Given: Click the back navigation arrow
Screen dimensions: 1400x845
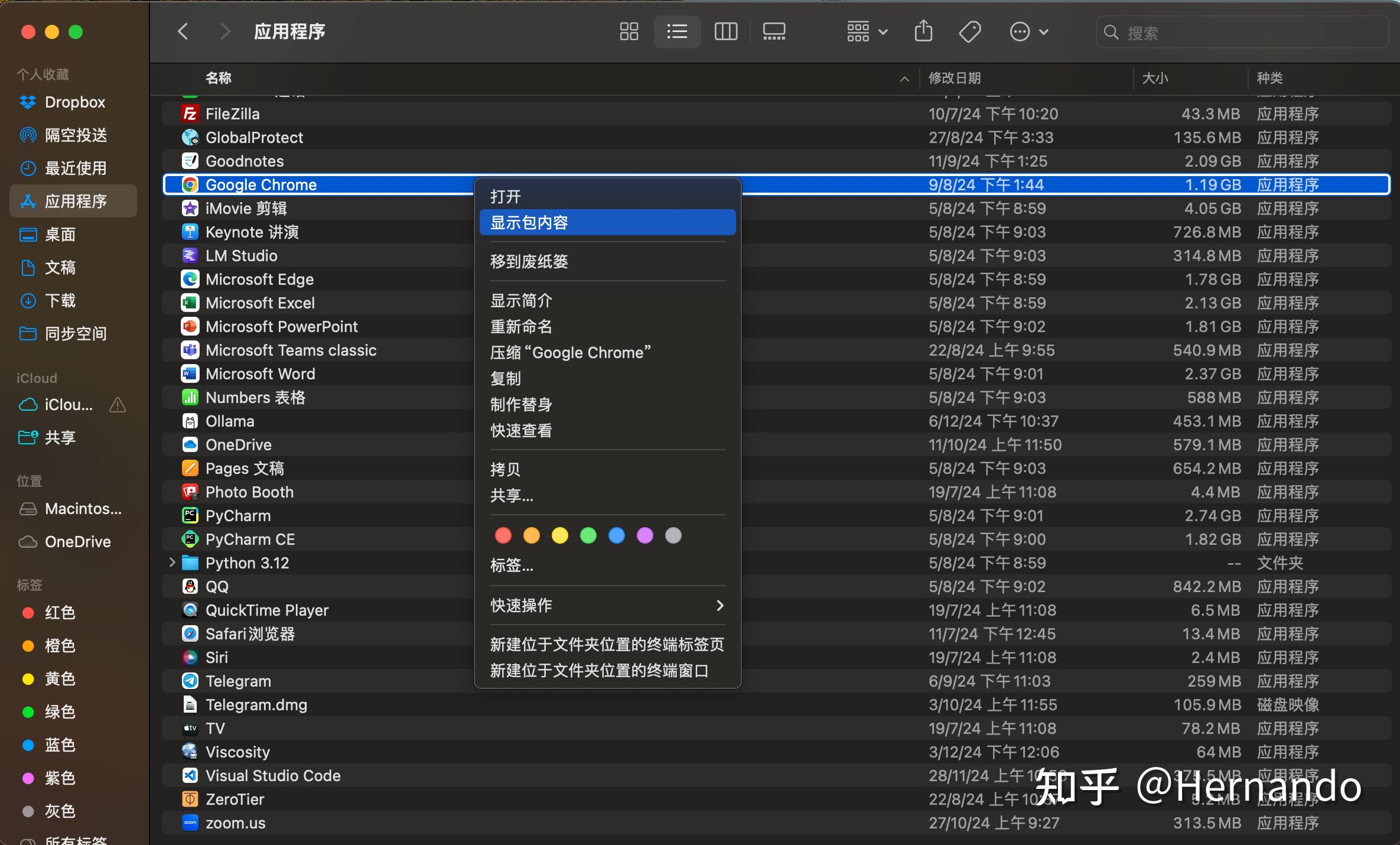Looking at the screenshot, I should tap(183, 31).
